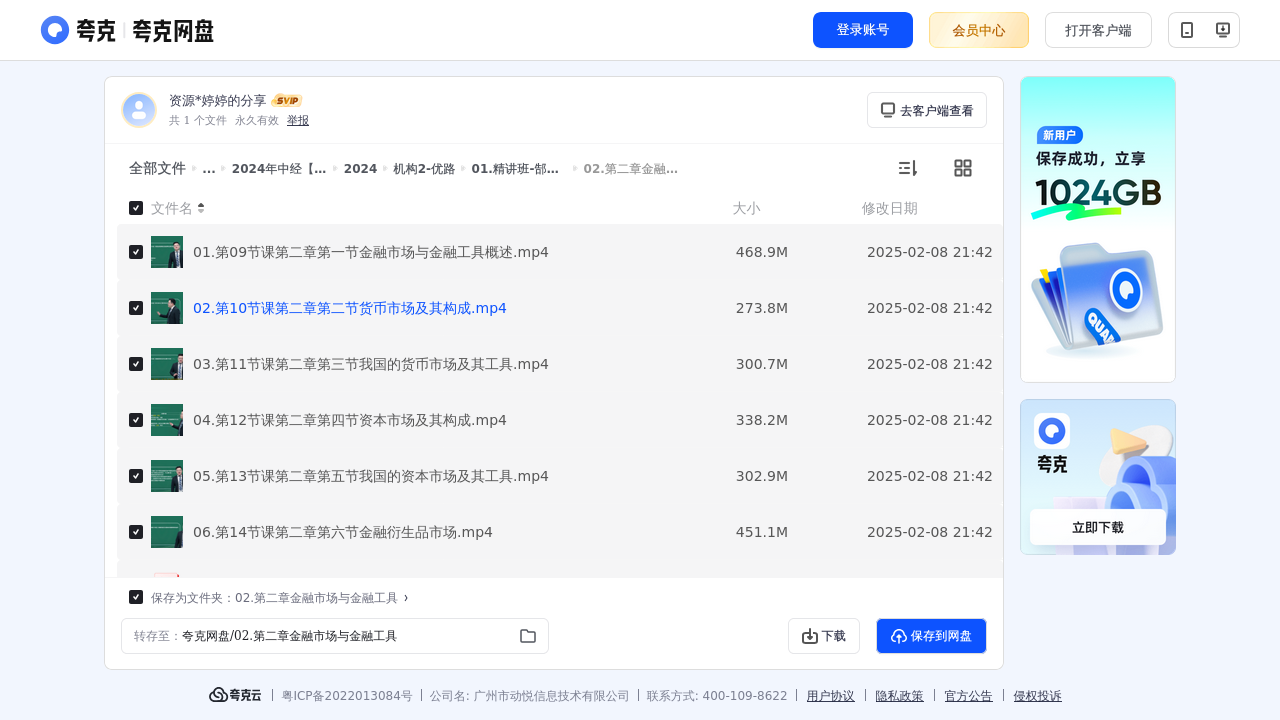Open thumbnail of 06.第14节课 video

click(x=167, y=532)
